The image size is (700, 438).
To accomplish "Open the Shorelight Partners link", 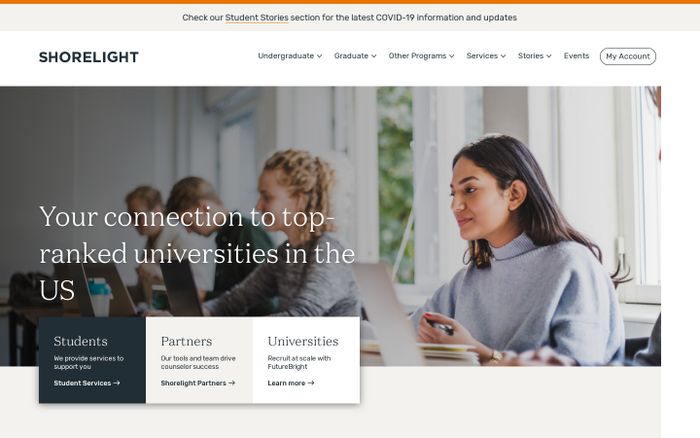I will (x=194, y=383).
